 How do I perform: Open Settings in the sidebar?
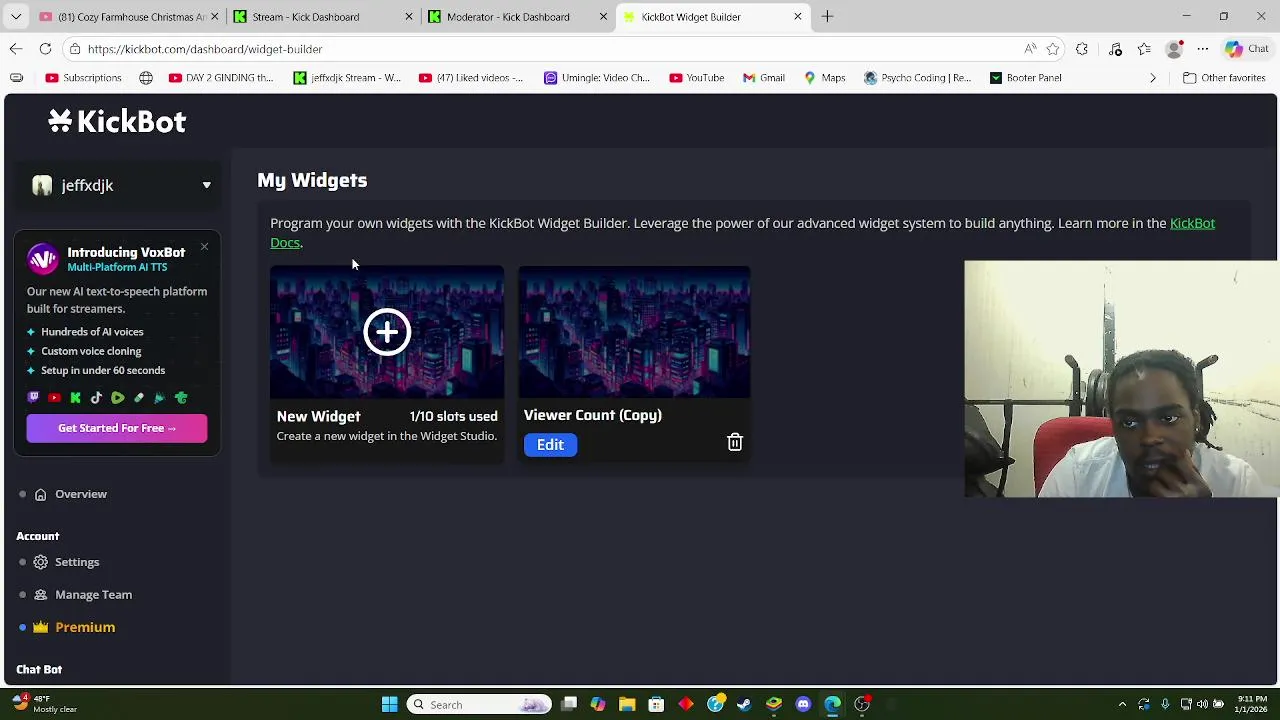(77, 562)
